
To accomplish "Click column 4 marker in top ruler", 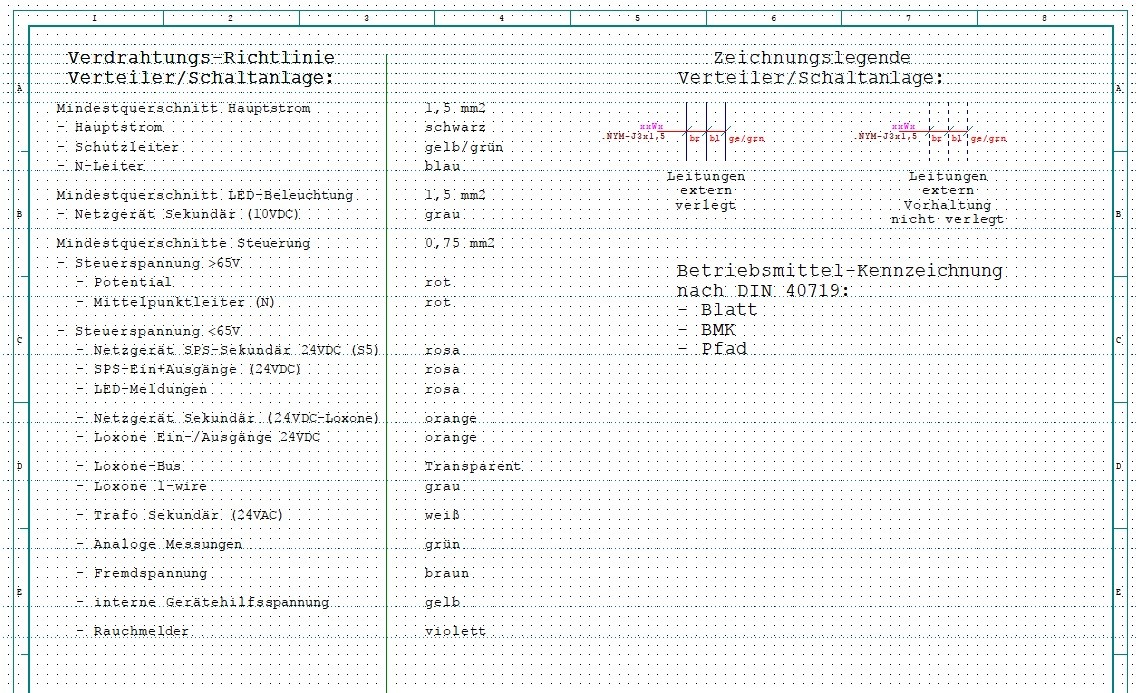I will 501,18.
